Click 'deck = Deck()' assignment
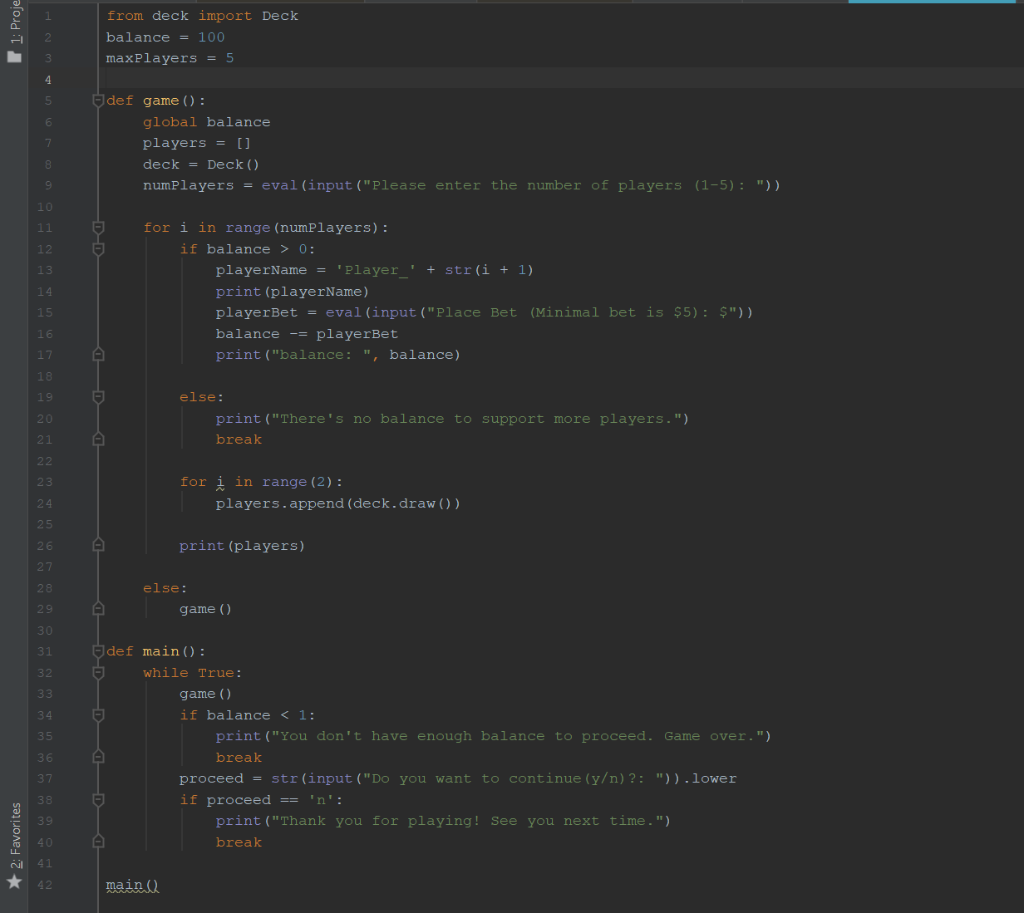Image resolution: width=1024 pixels, height=913 pixels. [201, 165]
